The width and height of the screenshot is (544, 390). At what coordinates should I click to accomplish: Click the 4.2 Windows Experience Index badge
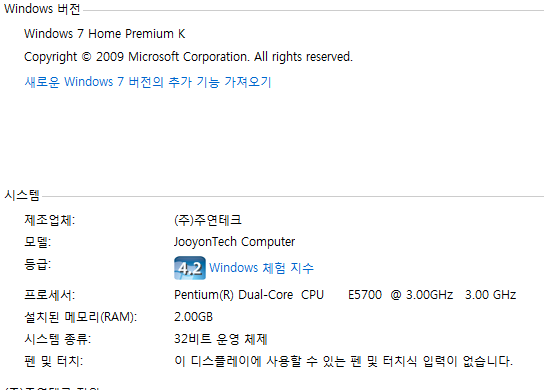190,268
